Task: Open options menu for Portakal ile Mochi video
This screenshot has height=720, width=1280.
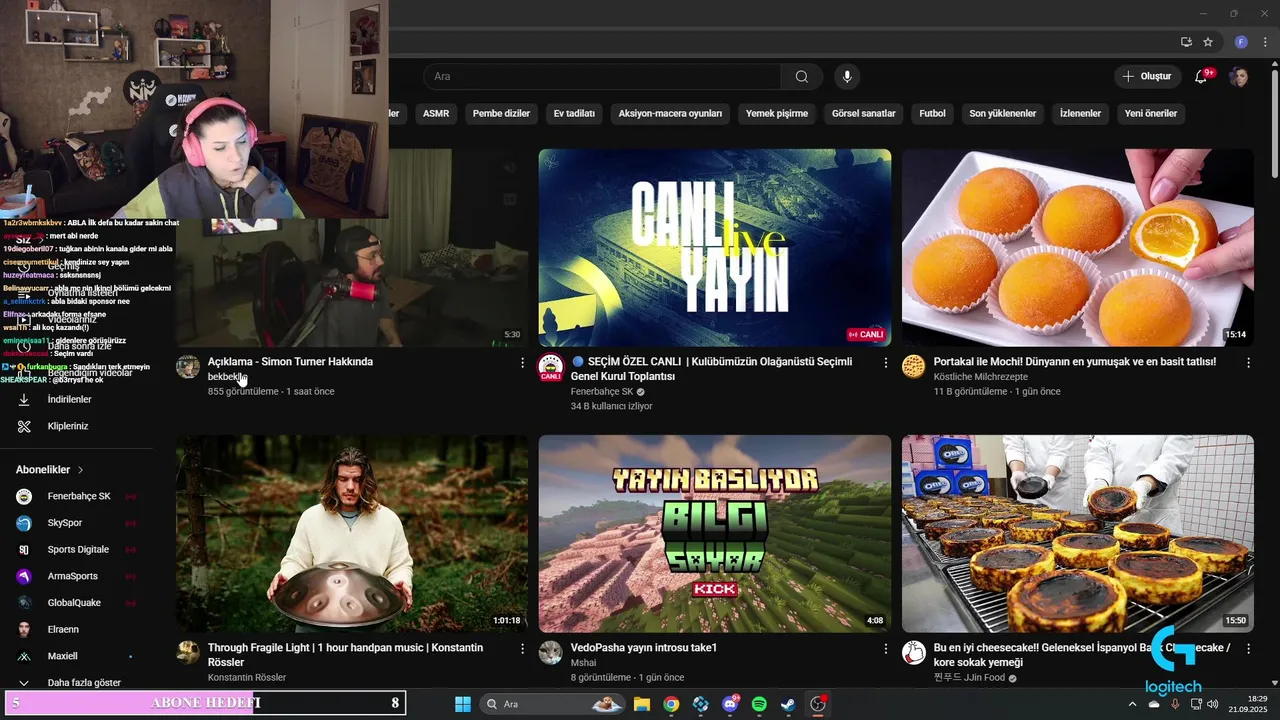Action: [x=1248, y=363]
